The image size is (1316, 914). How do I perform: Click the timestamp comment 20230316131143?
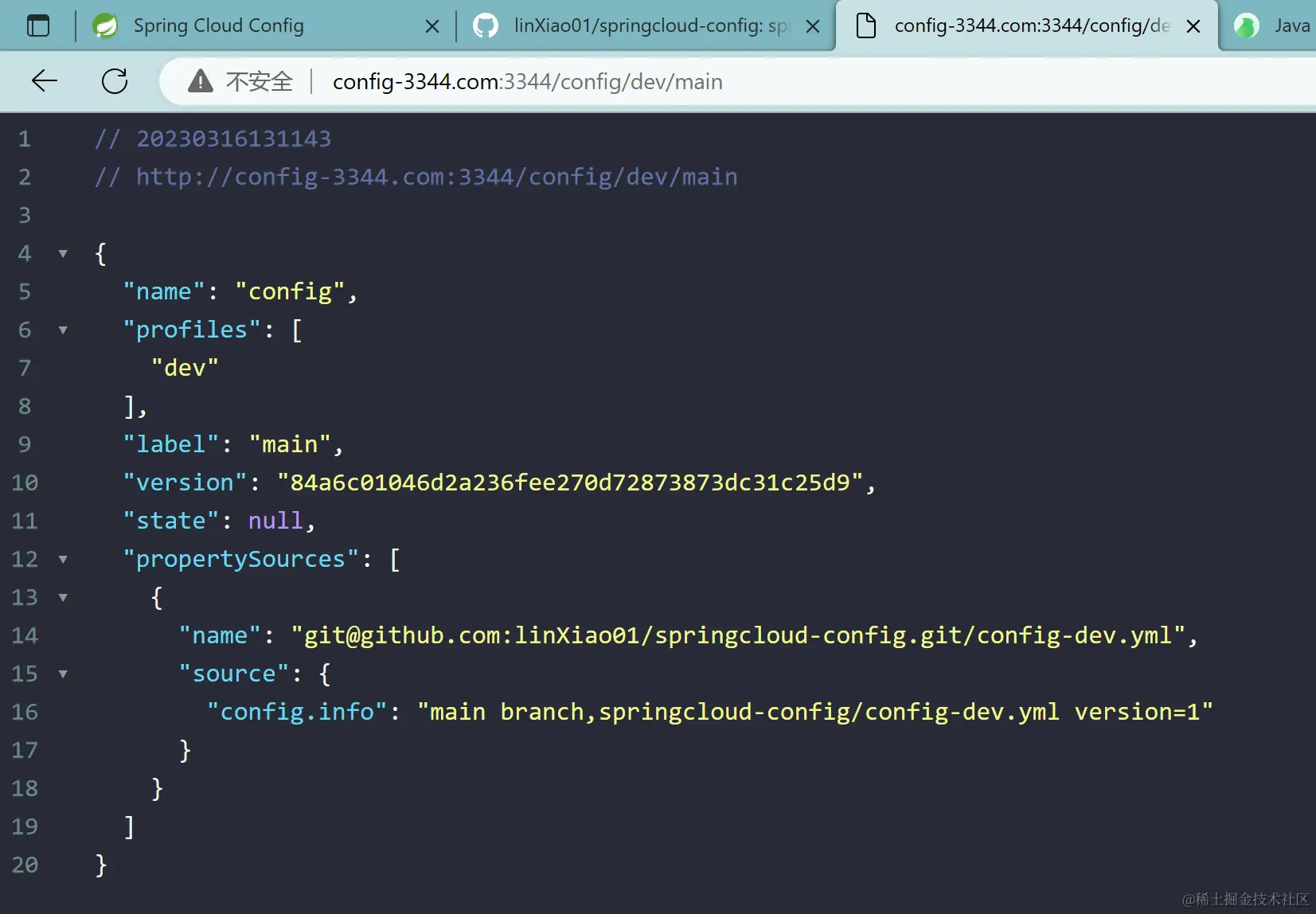click(233, 139)
